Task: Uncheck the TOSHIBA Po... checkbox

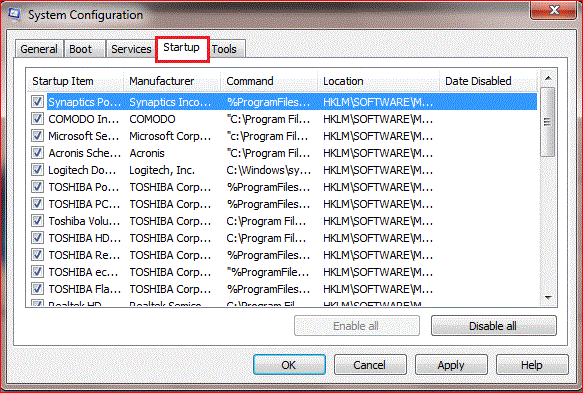Action: tap(37, 187)
